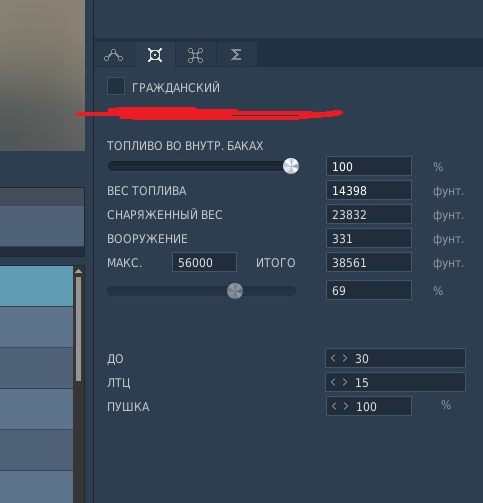483x503 pixels.
Task: Click the ИТОГО label
Action: (276, 263)
